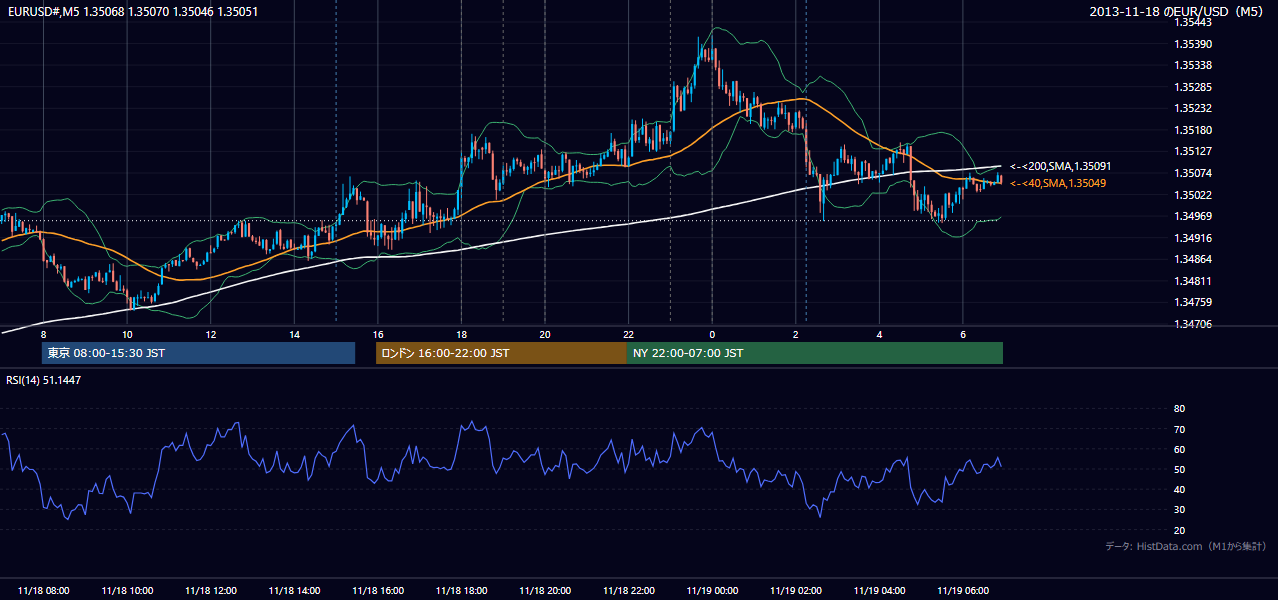Image resolution: width=1278 pixels, height=600 pixels.
Task: Select the ロンドン 16:00-22:00 JST session bar
Action: pos(501,353)
